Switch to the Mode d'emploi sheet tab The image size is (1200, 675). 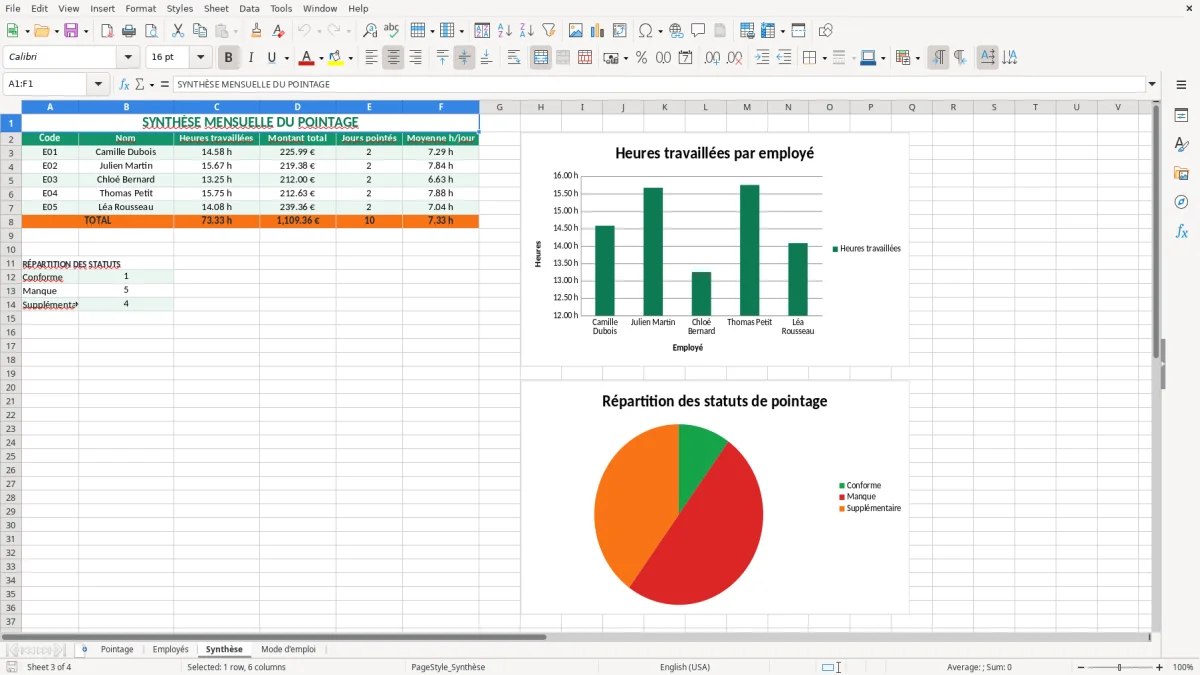(288, 649)
